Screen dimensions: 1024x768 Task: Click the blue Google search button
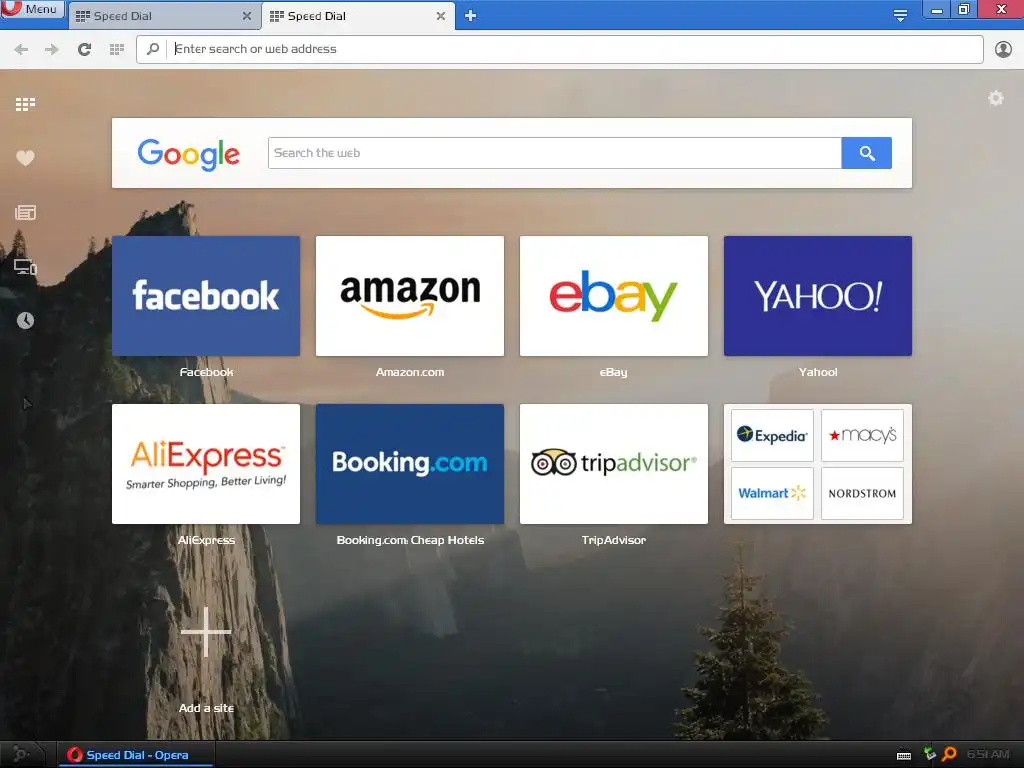pyautogui.click(x=867, y=153)
